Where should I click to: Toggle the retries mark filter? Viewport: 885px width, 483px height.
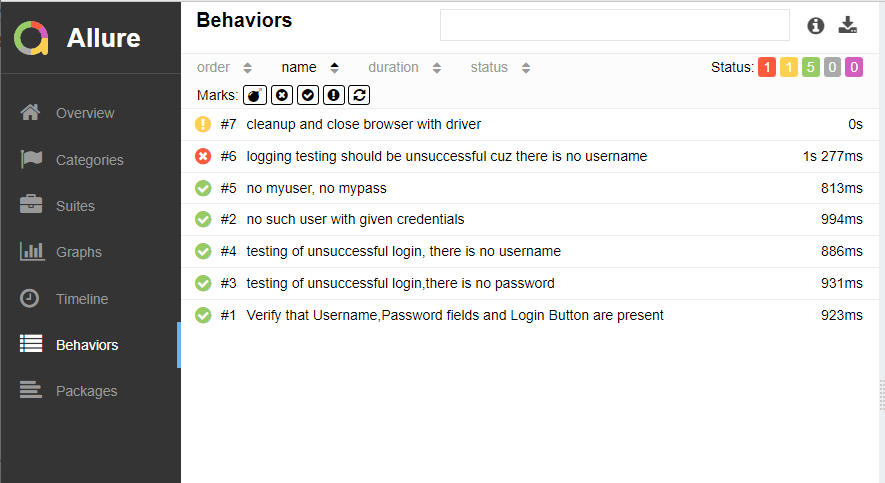(x=360, y=95)
